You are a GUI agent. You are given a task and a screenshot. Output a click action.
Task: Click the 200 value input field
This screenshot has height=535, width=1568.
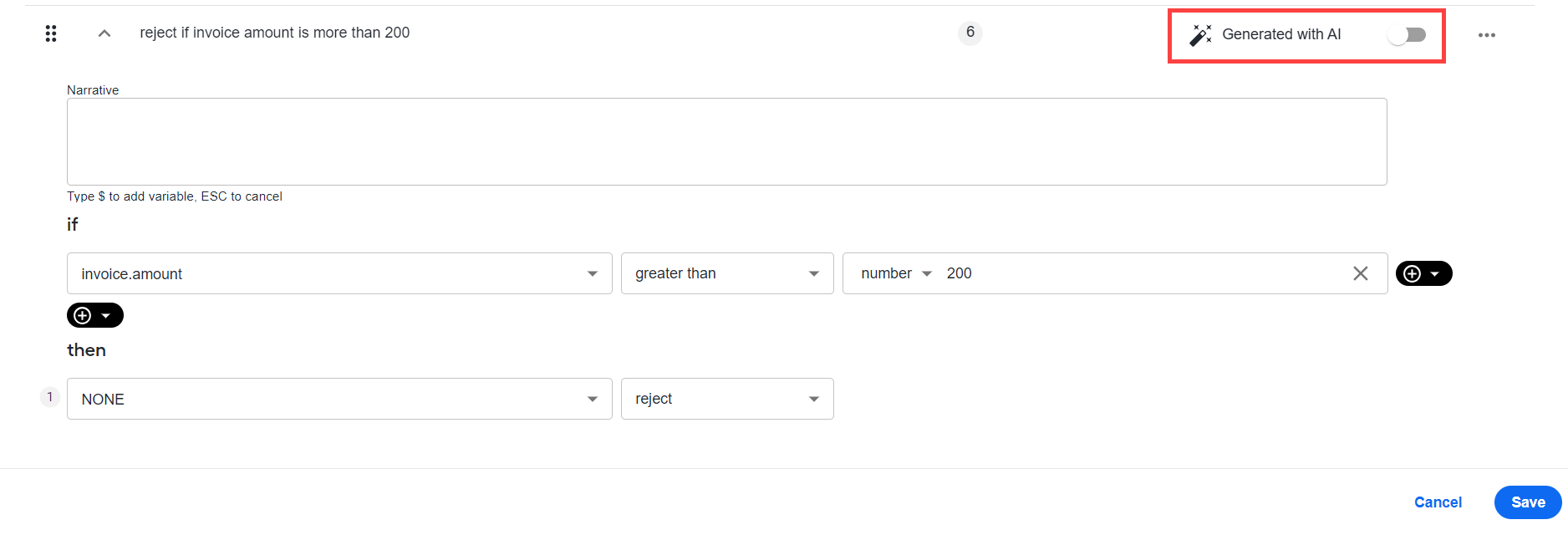tap(1141, 273)
